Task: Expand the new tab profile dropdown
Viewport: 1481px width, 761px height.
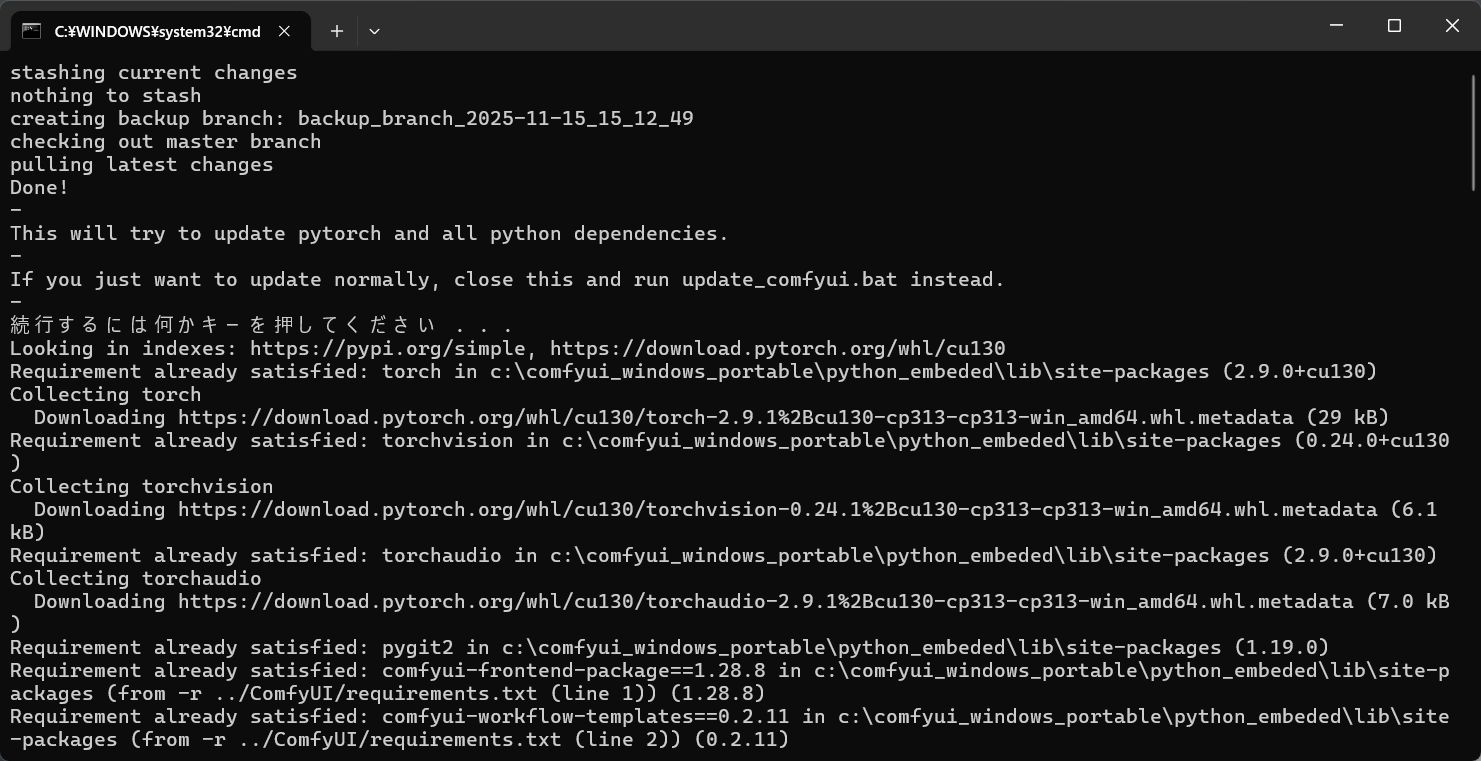Action: tap(374, 31)
